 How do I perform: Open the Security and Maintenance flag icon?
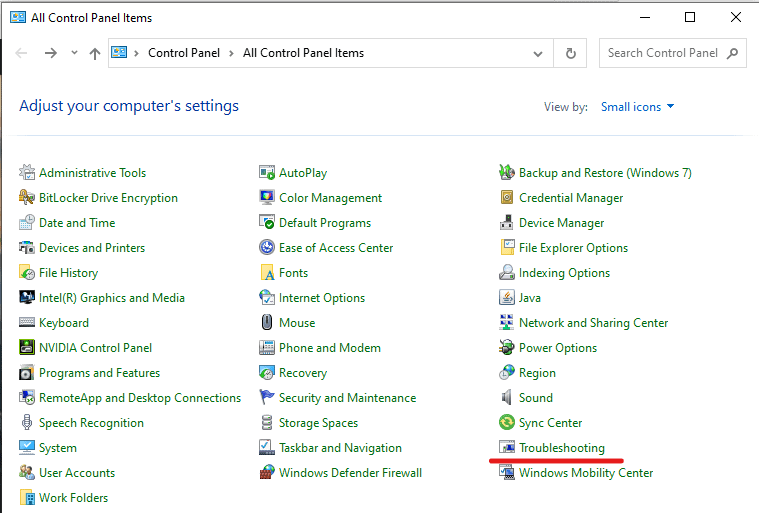(x=267, y=397)
